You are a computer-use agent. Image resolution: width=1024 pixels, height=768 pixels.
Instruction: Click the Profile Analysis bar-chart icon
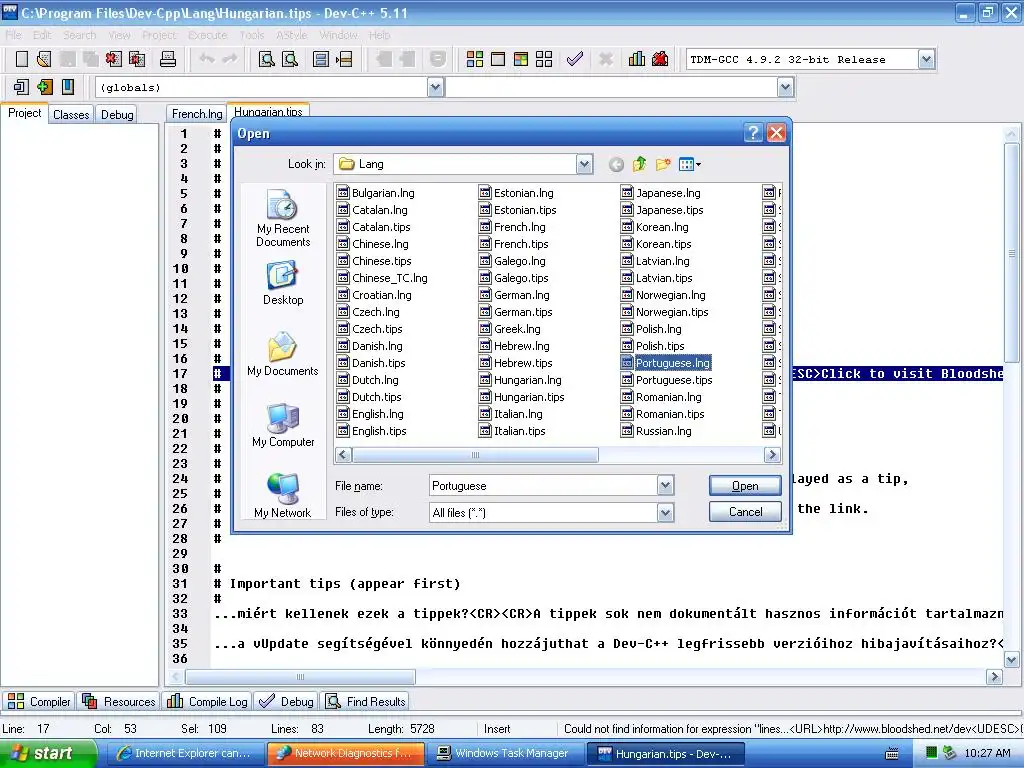click(x=637, y=59)
